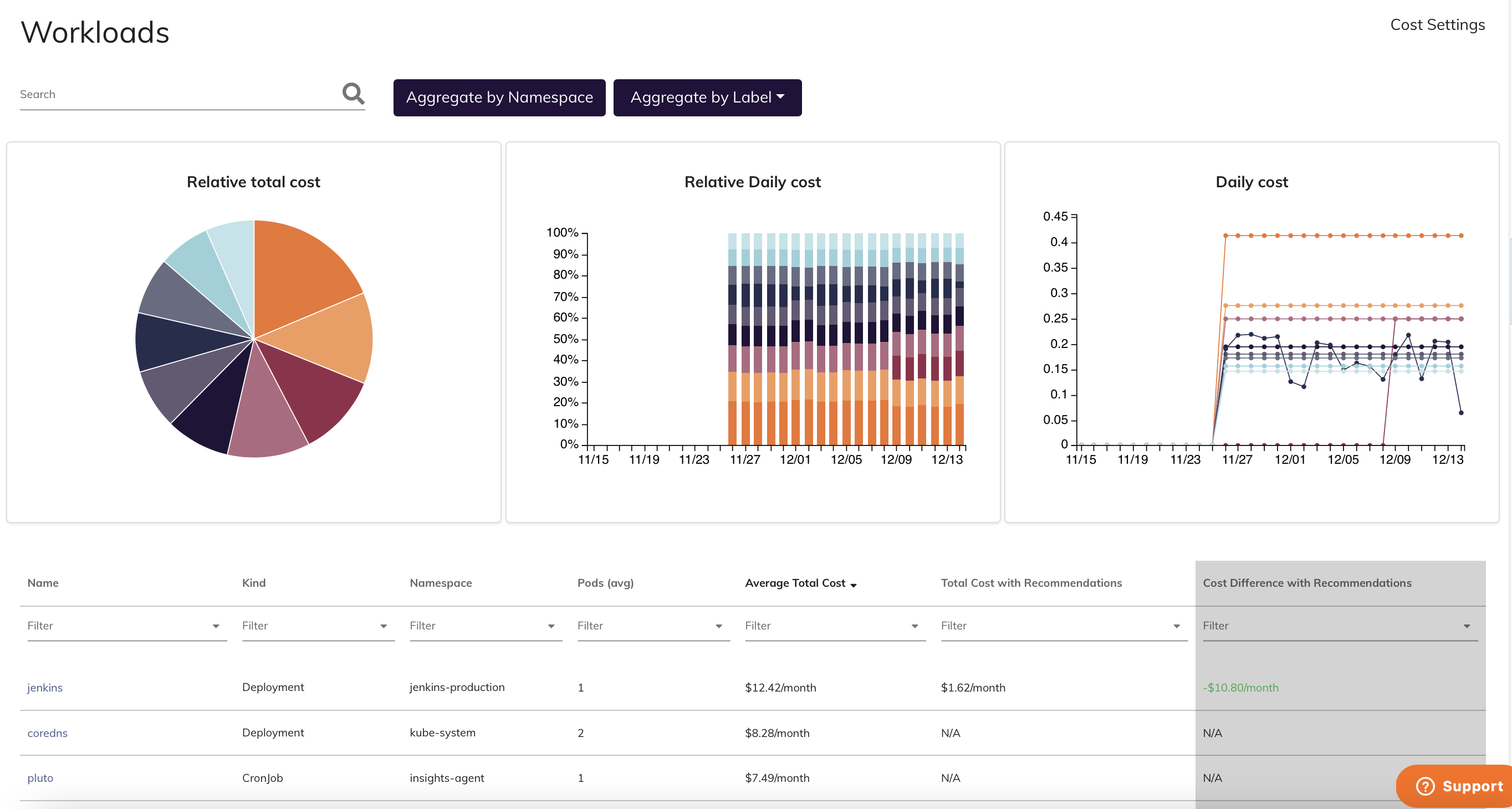The image size is (1512, 809).
Task: Open the Pods (avg) filter dropdown
Action: (718, 626)
